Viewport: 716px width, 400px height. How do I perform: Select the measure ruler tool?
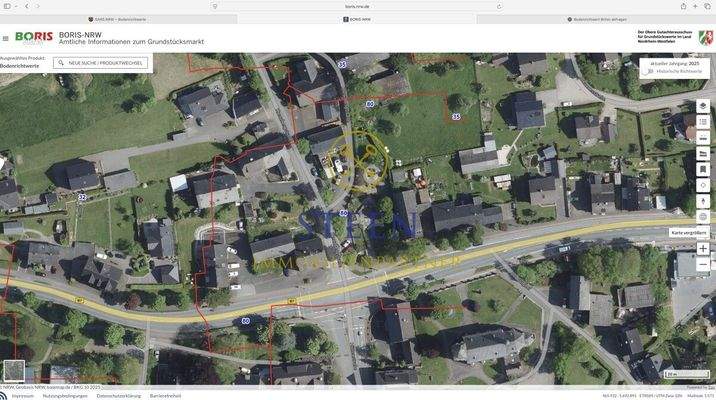coord(703,137)
